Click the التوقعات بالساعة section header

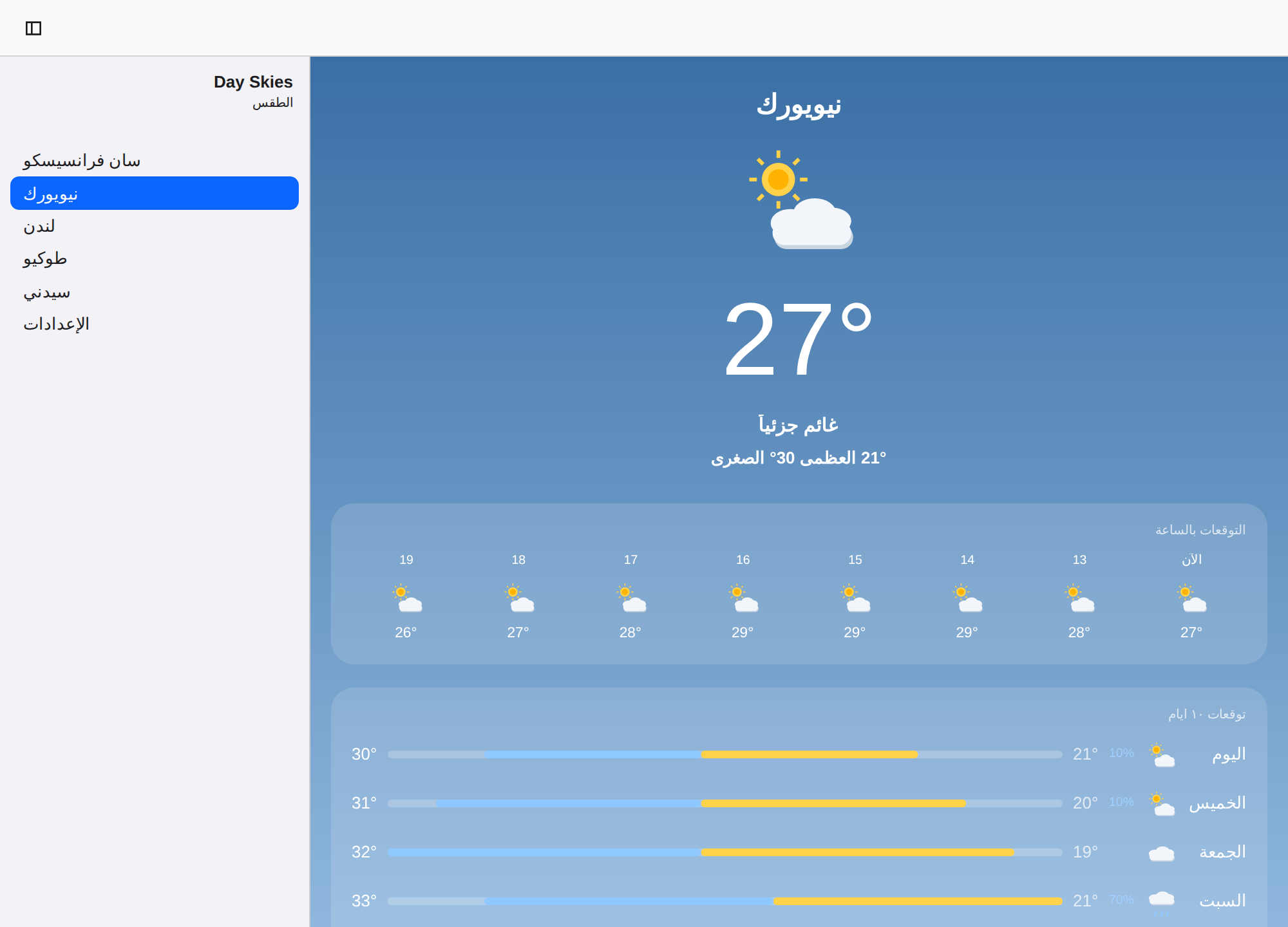1200,530
